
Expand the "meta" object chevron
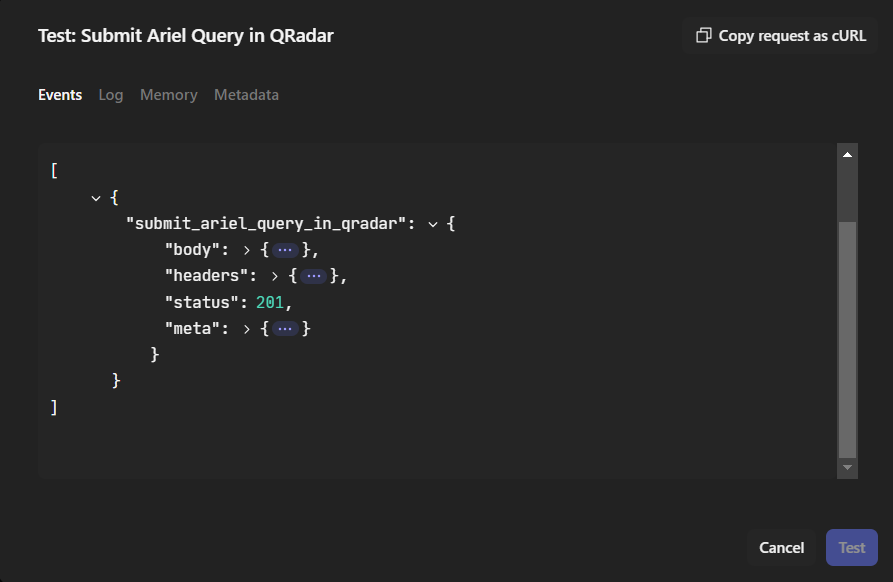pos(247,329)
